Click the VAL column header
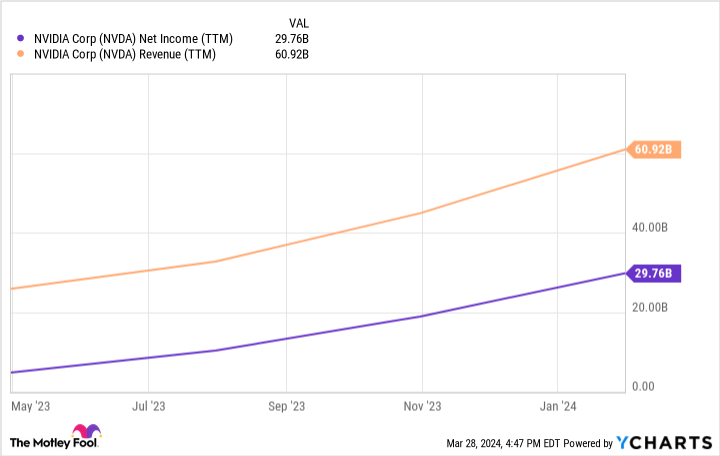Screen dimensions: 720x456 click(x=298, y=21)
